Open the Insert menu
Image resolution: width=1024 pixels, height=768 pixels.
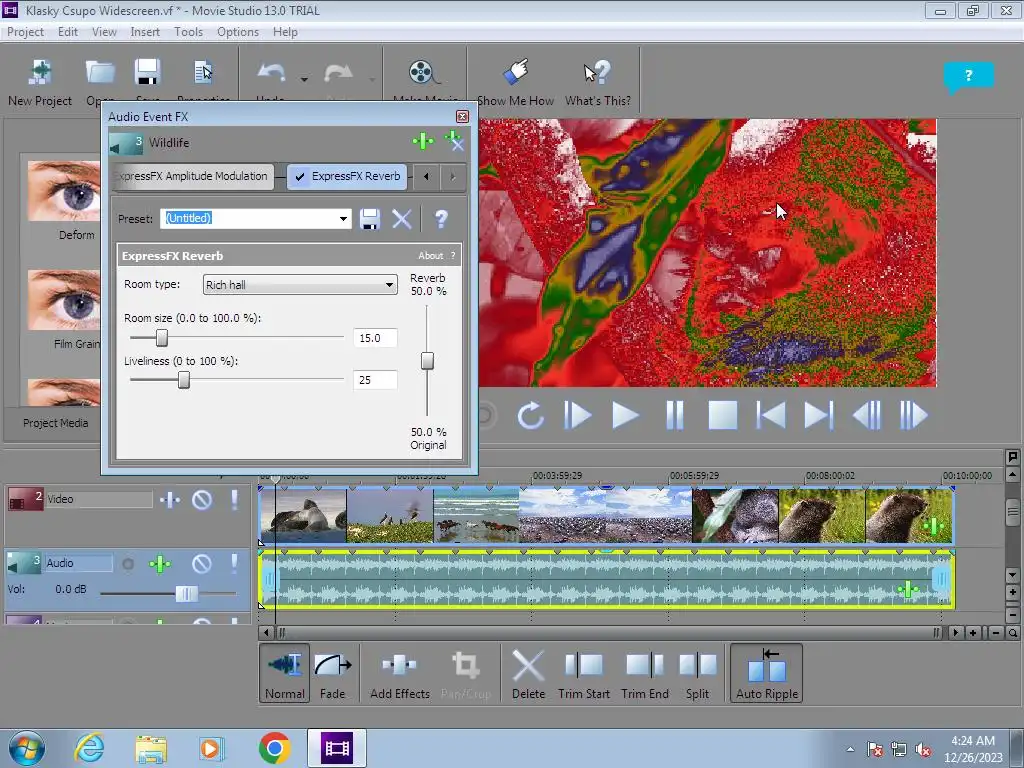(x=145, y=32)
